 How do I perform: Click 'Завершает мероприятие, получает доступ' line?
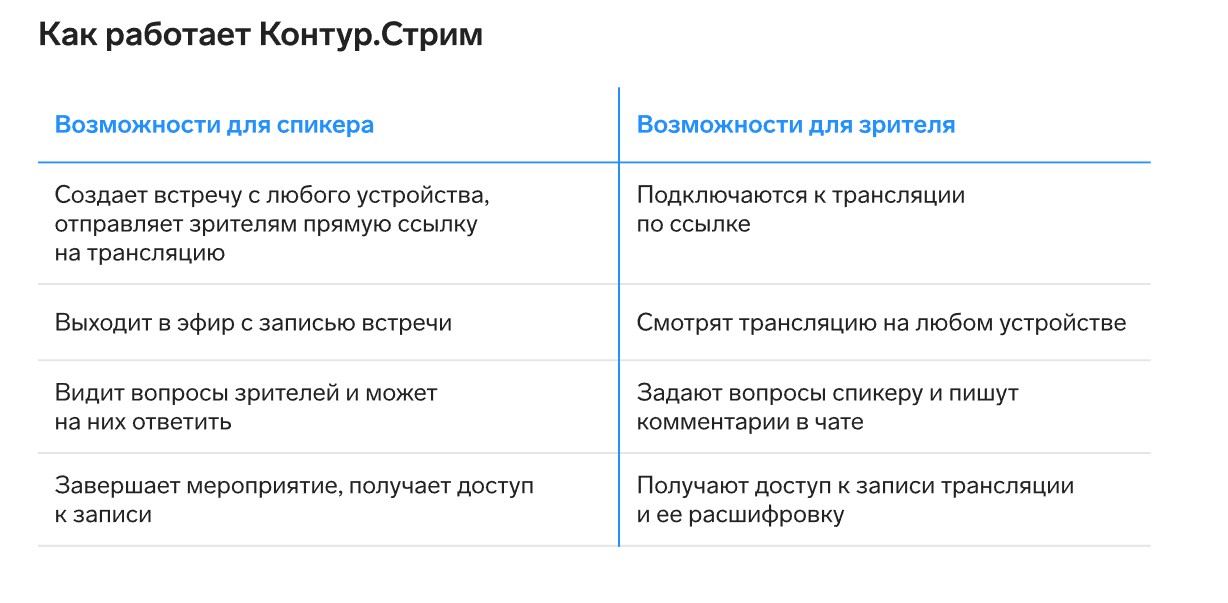click(294, 486)
